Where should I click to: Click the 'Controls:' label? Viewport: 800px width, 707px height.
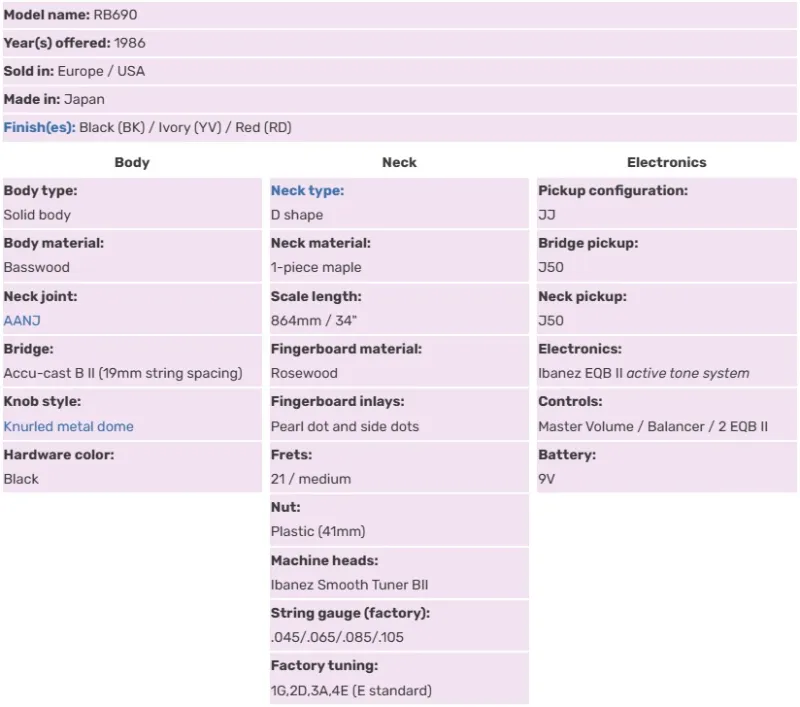coord(570,401)
